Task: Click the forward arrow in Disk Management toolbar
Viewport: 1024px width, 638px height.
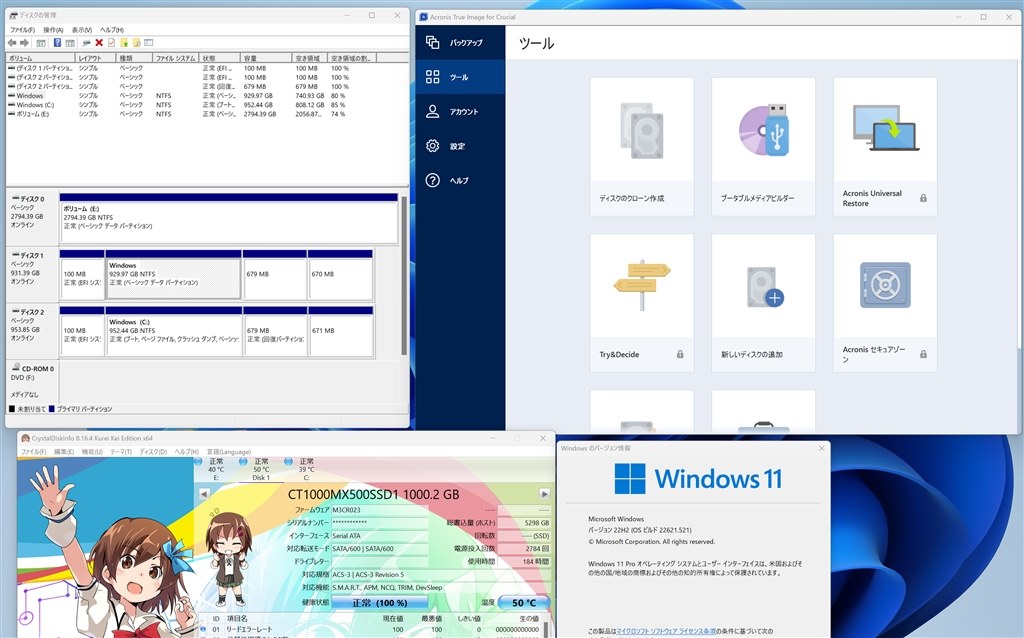Action: [x=24, y=43]
